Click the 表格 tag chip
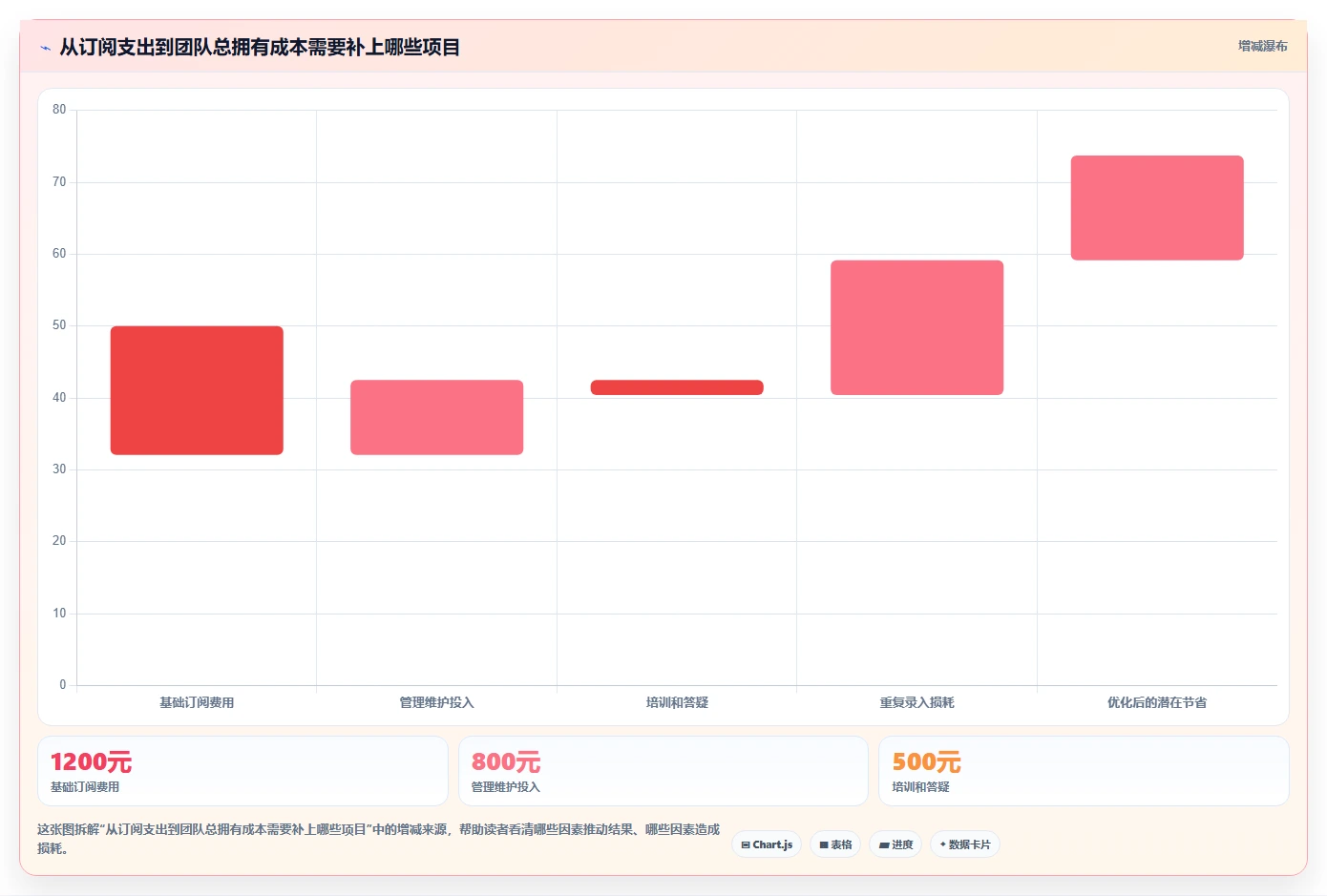The image size is (1327, 896). [835, 844]
